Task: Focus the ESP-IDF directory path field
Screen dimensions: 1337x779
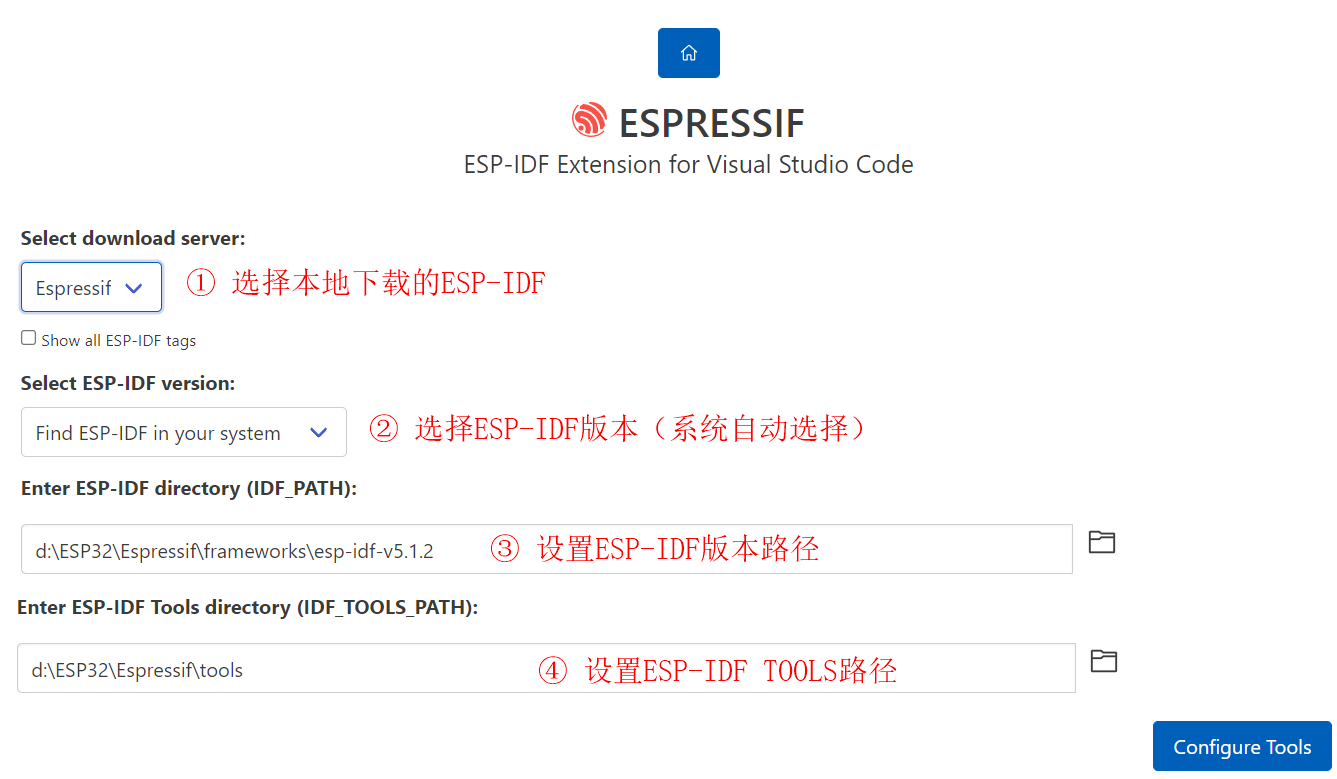Action: tap(250, 550)
